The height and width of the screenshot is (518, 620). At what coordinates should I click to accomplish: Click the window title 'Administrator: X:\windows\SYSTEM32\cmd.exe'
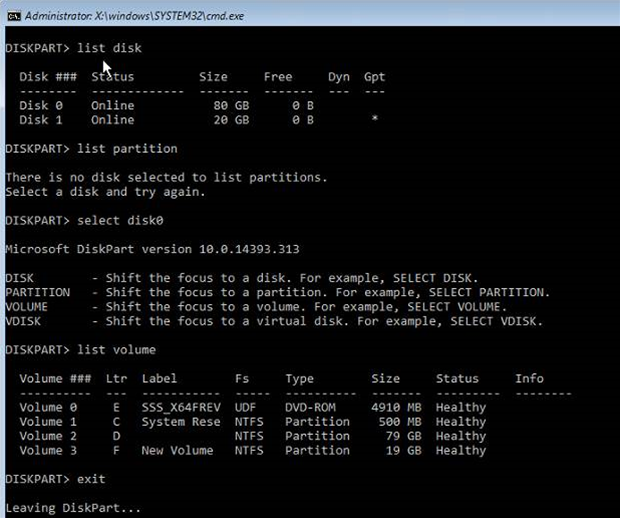(134, 16)
